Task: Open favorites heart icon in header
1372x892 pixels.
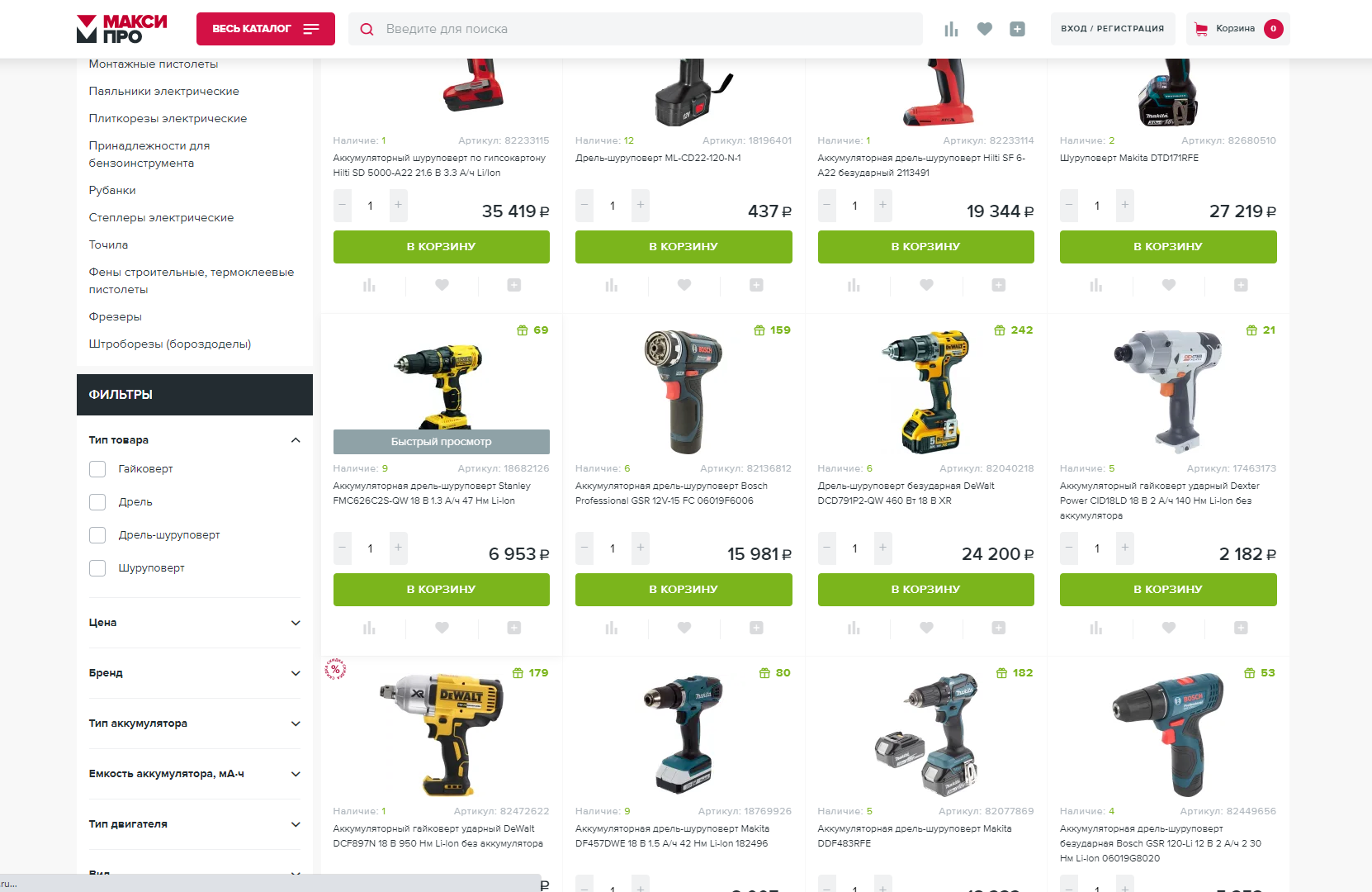Action: [x=984, y=29]
